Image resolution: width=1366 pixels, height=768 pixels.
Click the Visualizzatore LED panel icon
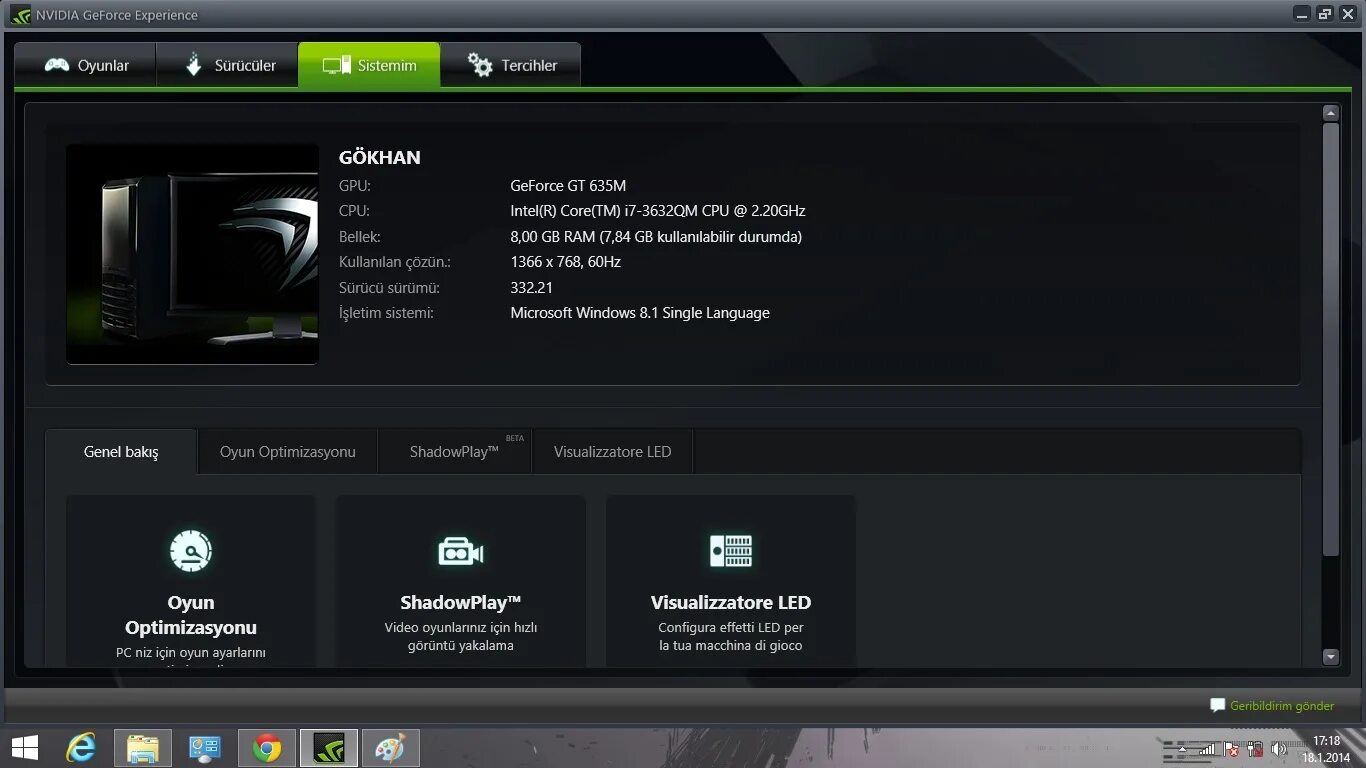(731, 551)
